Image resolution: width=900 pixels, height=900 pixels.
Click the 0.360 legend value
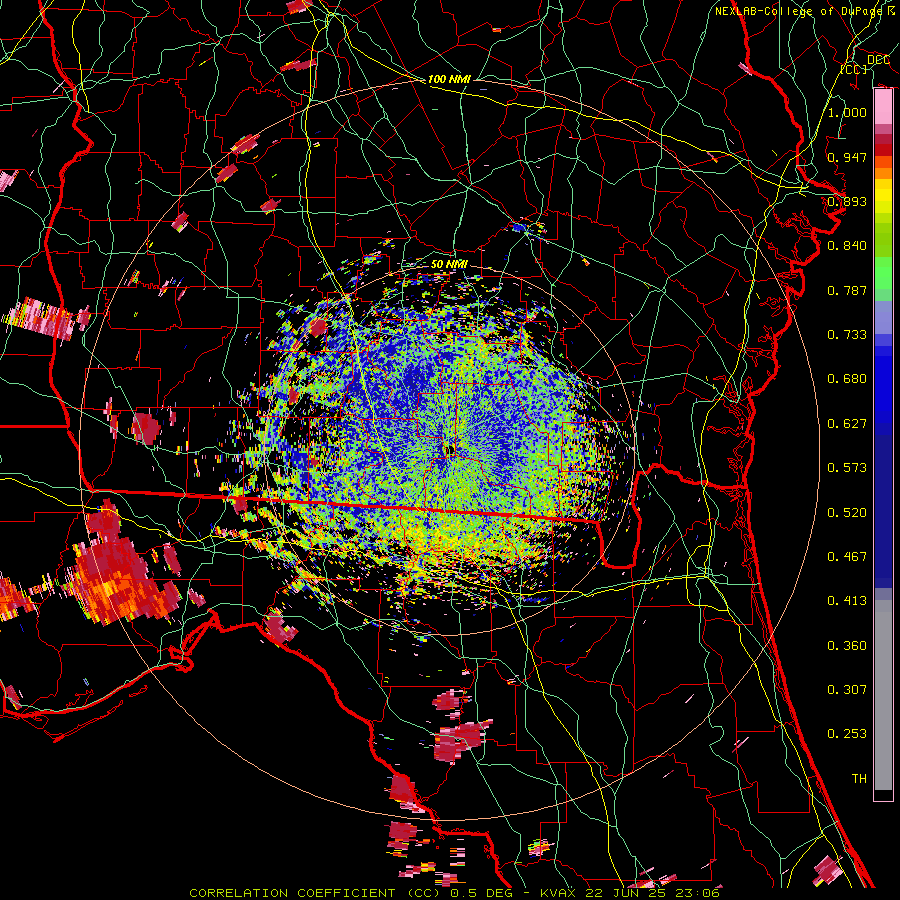(x=847, y=646)
